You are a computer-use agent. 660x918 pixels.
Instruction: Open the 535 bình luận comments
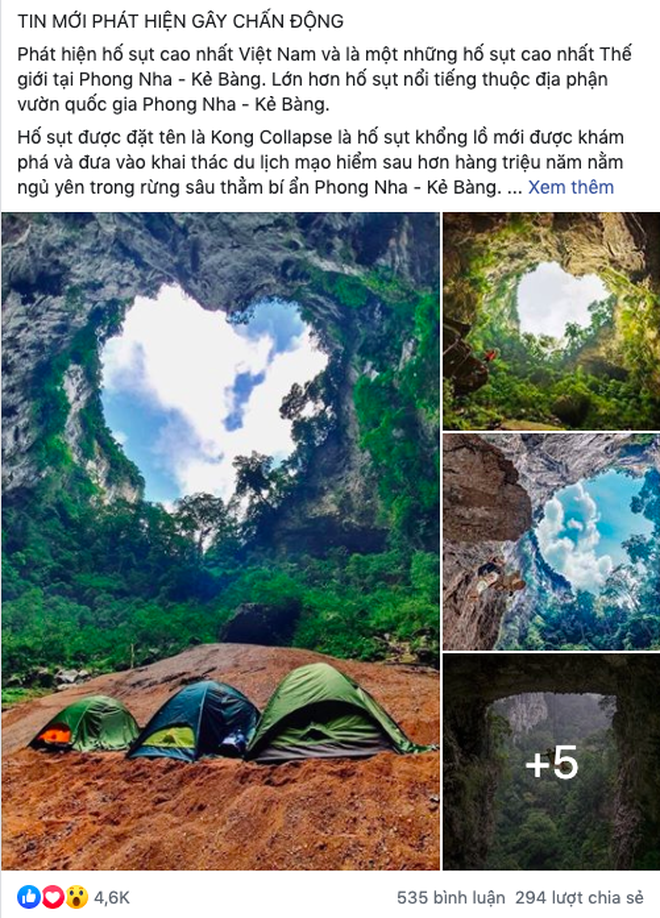[450, 898]
